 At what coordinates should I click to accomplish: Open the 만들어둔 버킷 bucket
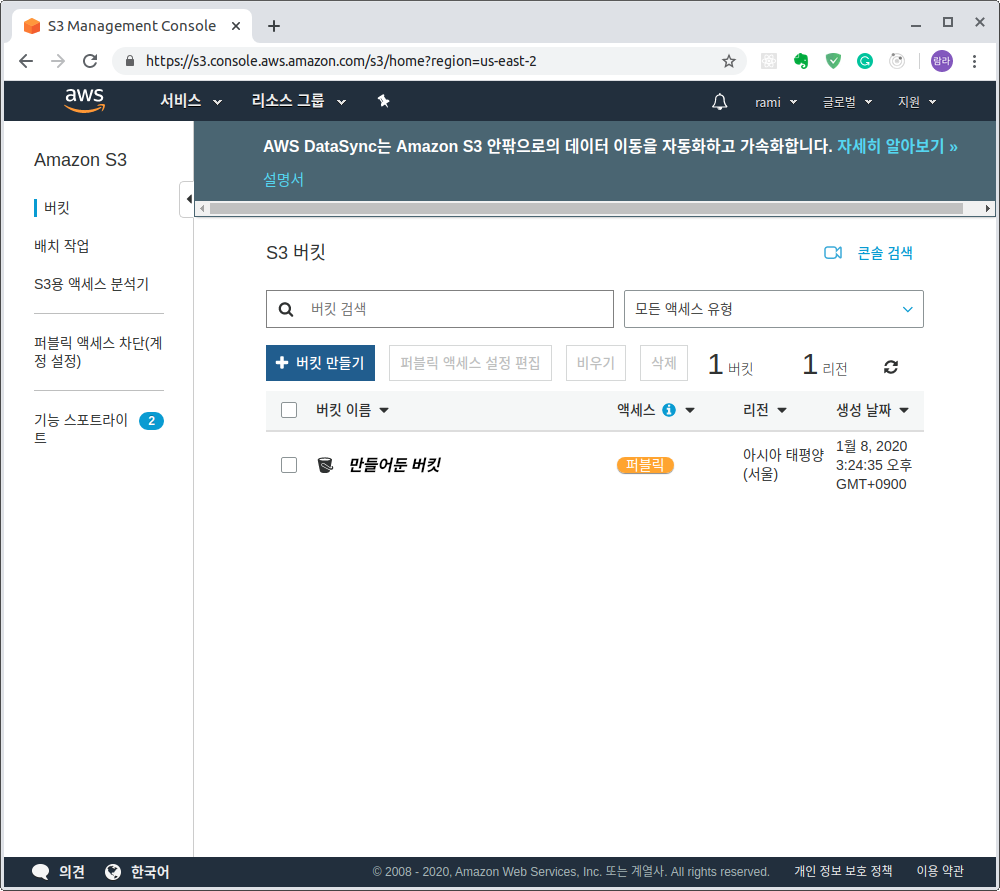394,465
